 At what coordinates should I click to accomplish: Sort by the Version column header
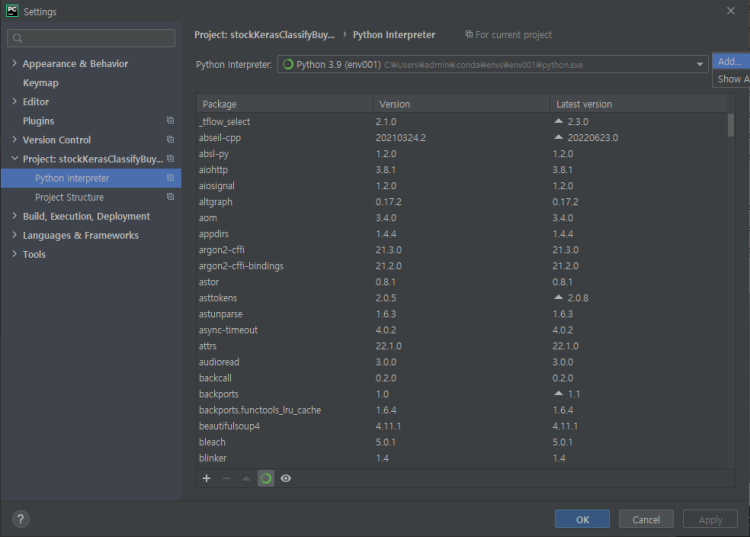coord(462,104)
